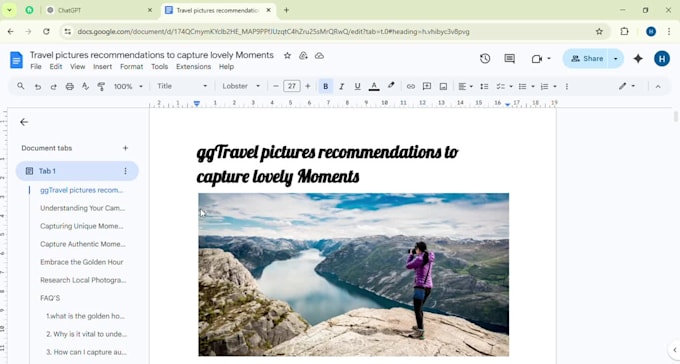Reload the browser page

46,31
